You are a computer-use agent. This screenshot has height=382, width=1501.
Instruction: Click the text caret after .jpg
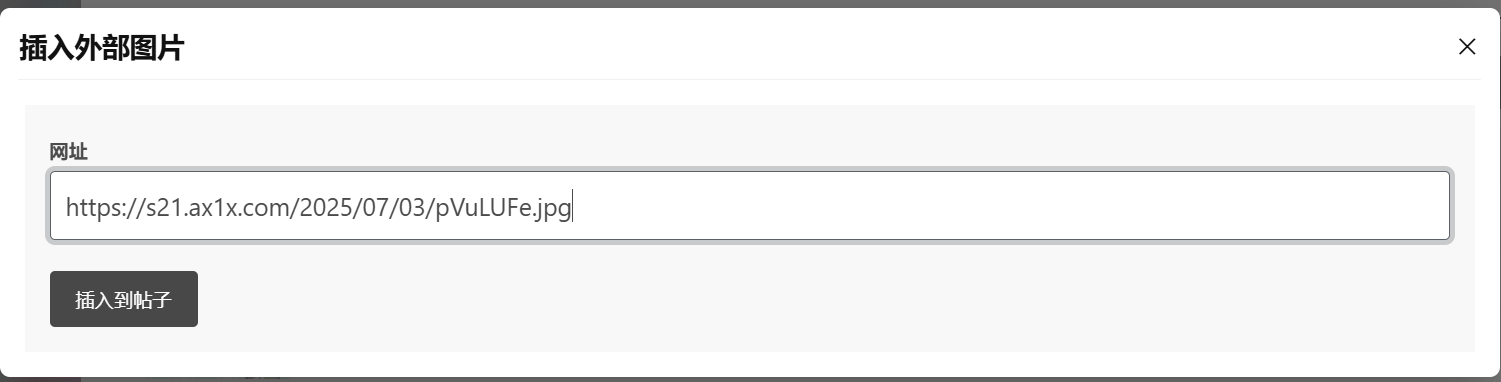click(x=572, y=208)
